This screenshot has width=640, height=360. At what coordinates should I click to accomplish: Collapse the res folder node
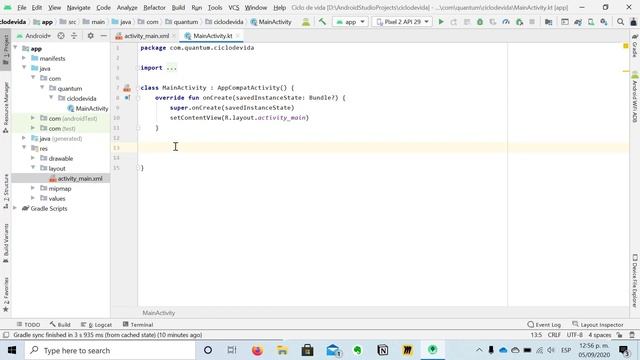click(x=24, y=148)
